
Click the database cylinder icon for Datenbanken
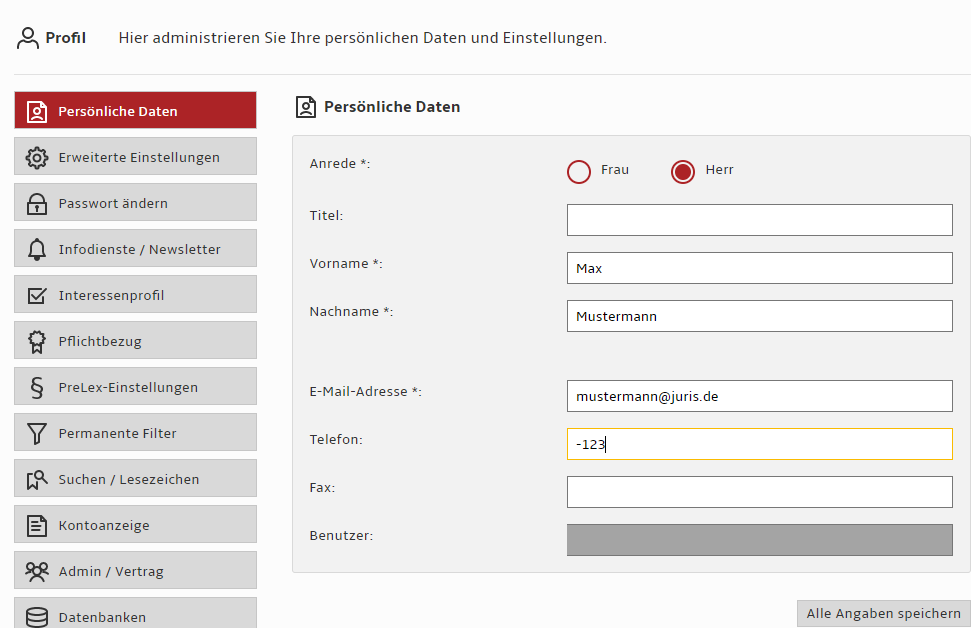(37, 617)
